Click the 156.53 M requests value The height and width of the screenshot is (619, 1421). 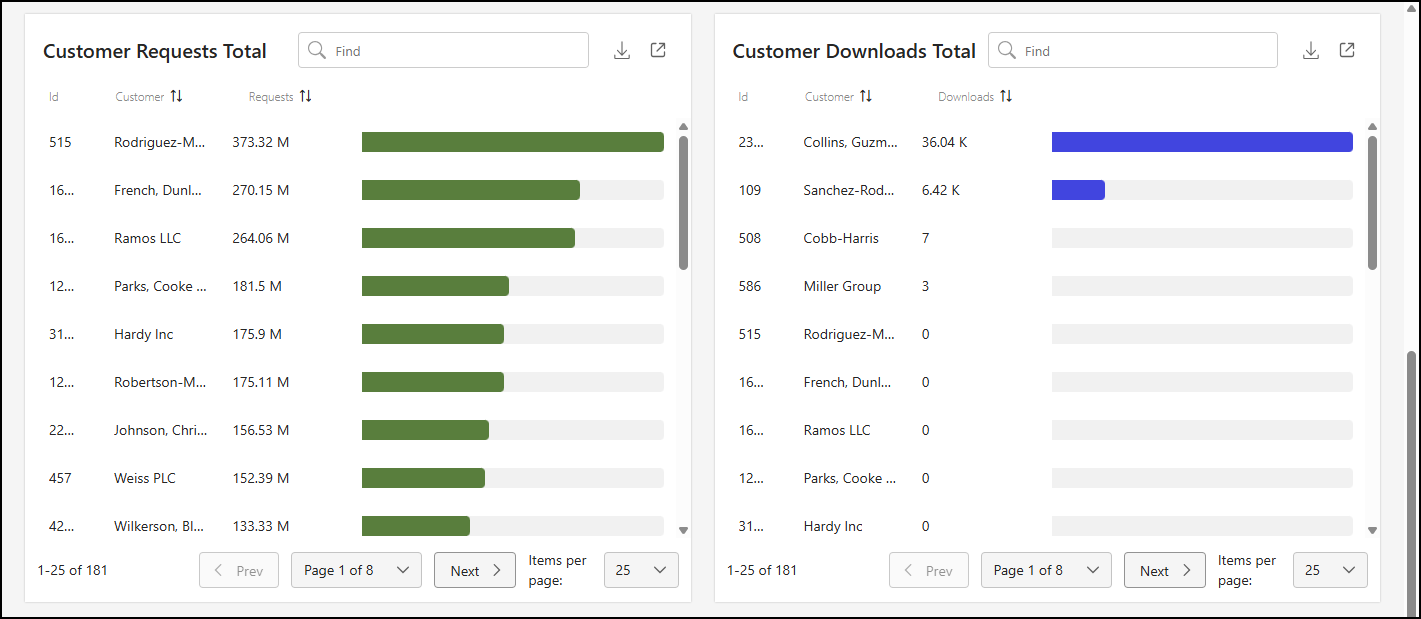point(261,430)
